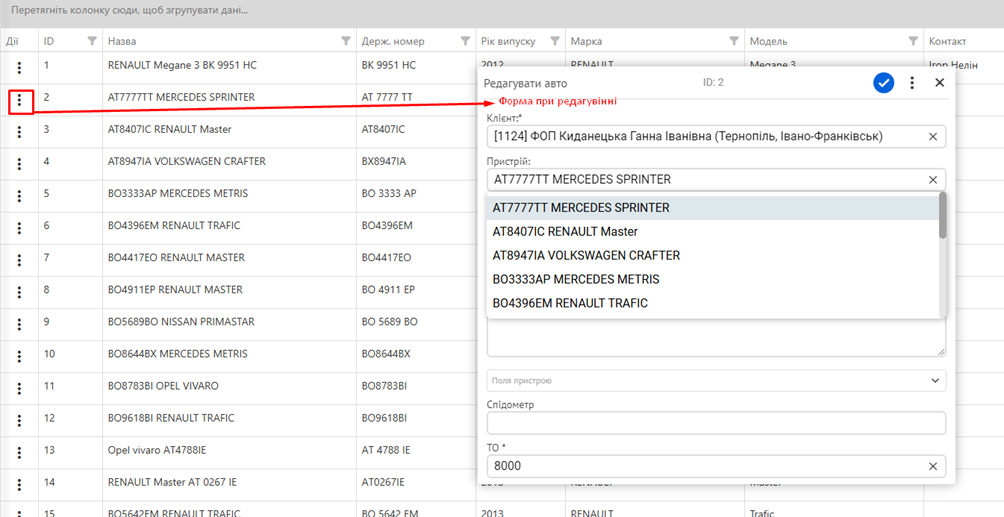Viewport: 1004px width, 517px height.
Task: Open actions menu for BO8783BI OPEL VIVARO row
Action: (20, 388)
